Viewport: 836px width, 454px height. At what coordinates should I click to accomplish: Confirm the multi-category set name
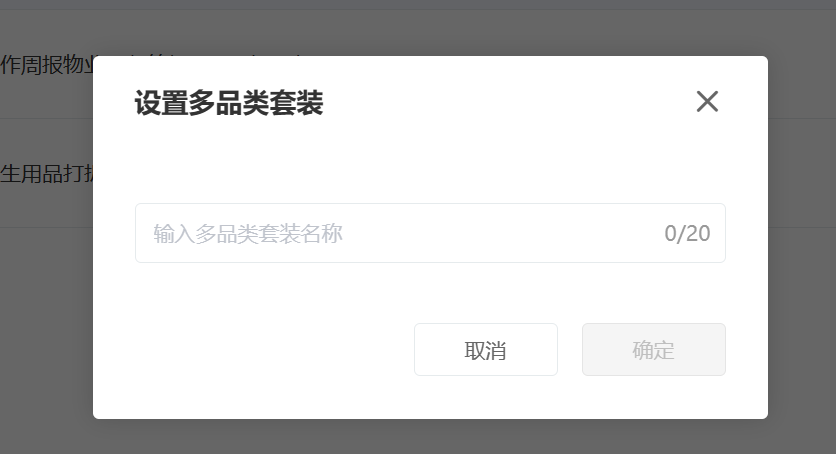[654, 350]
